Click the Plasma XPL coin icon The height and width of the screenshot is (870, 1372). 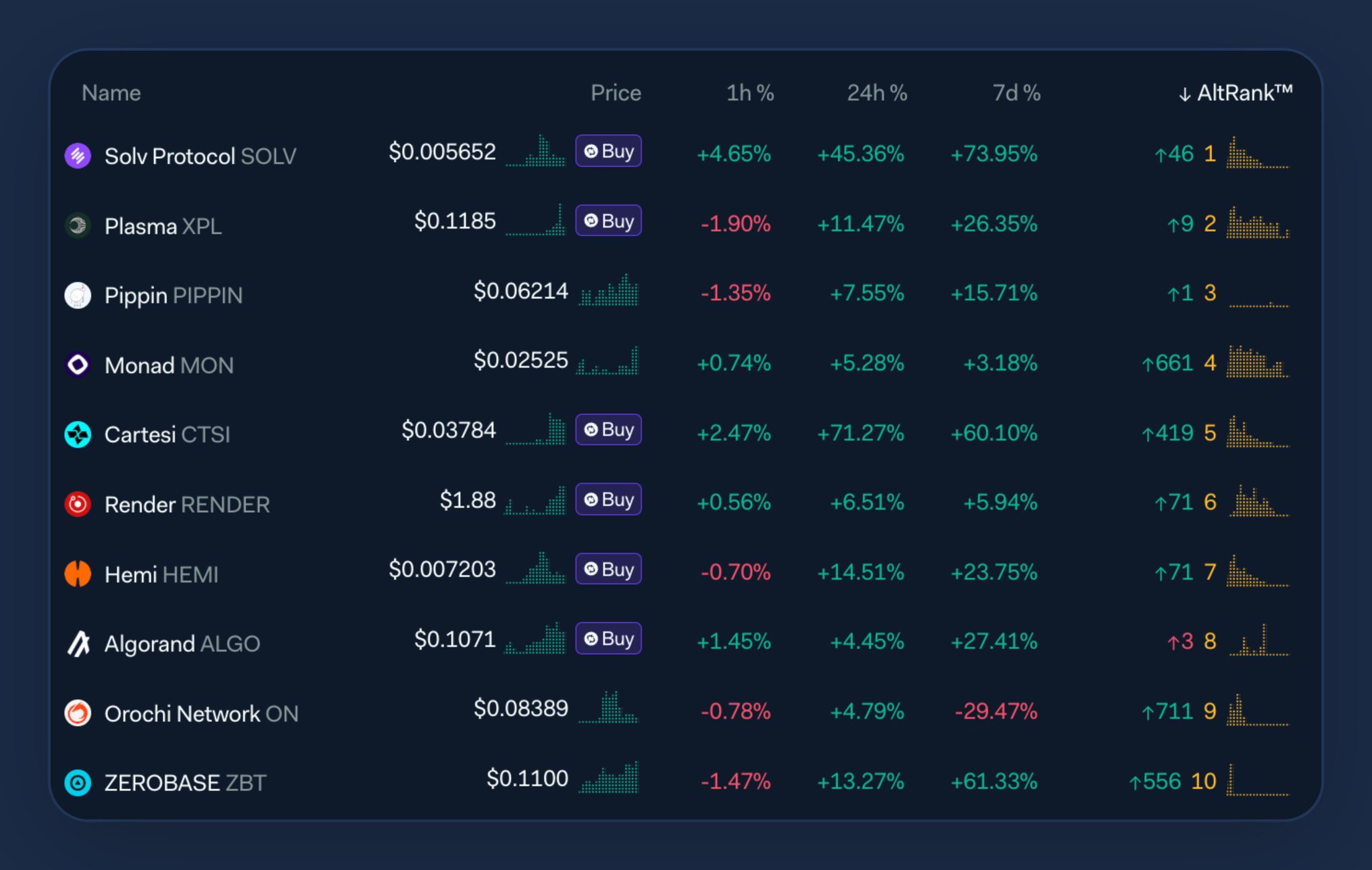tap(78, 225)
